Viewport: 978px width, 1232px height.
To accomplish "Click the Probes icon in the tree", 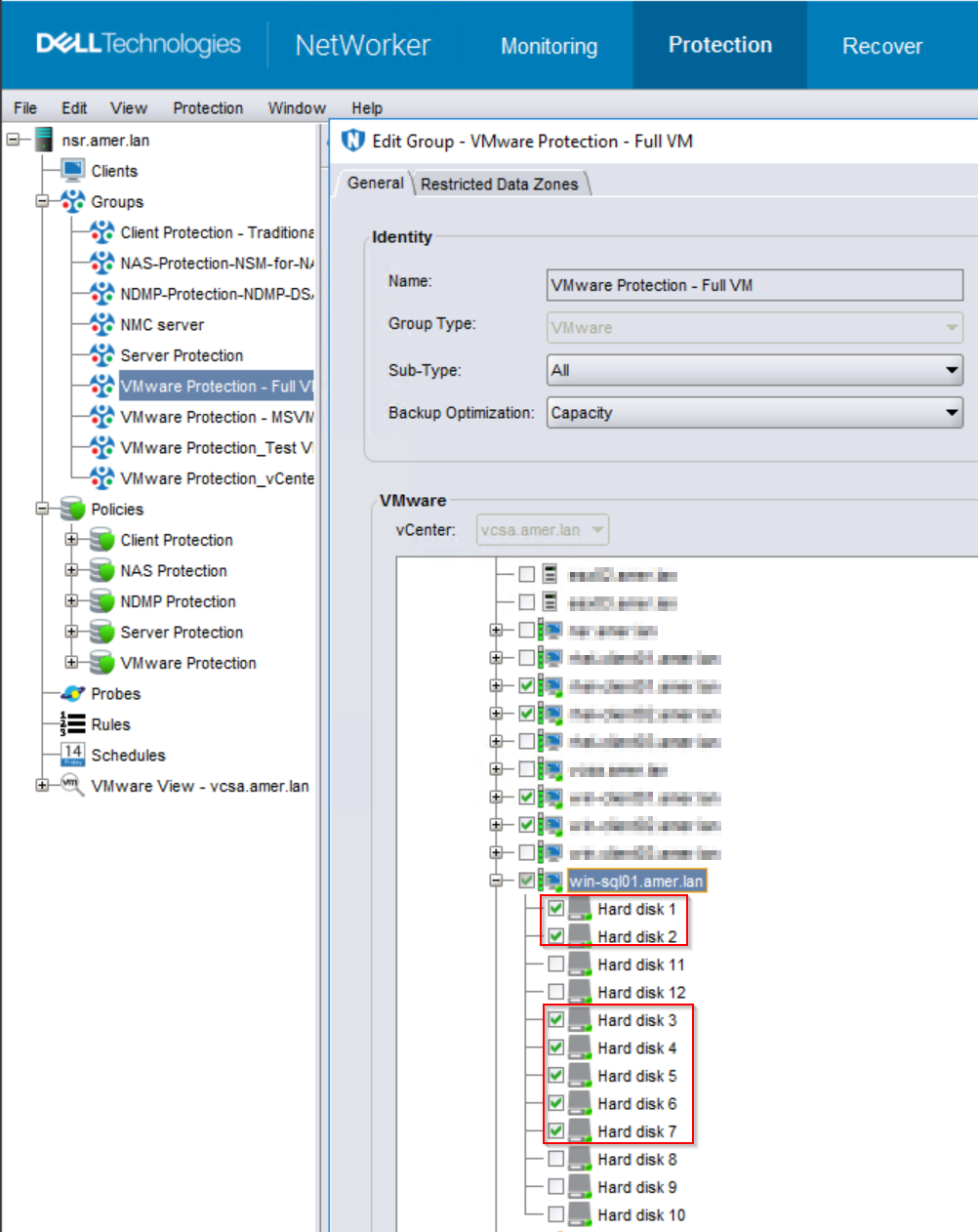I will [x=73, y=694].
